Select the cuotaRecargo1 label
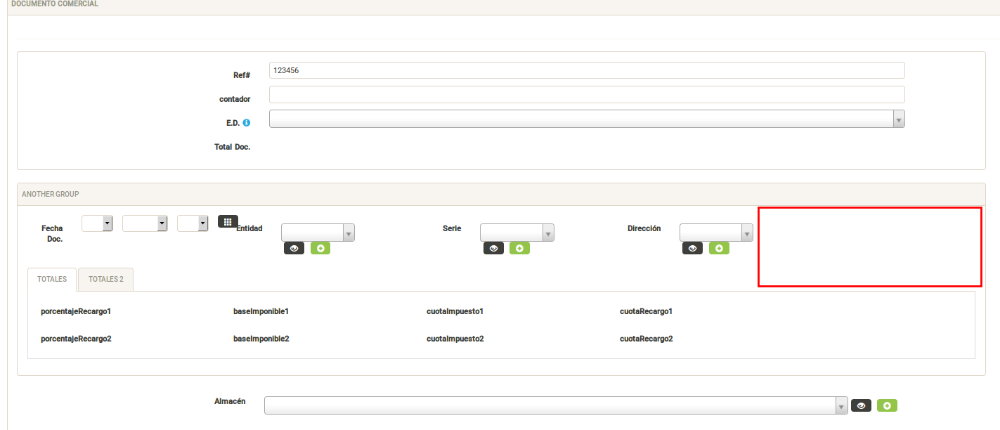 646,311
